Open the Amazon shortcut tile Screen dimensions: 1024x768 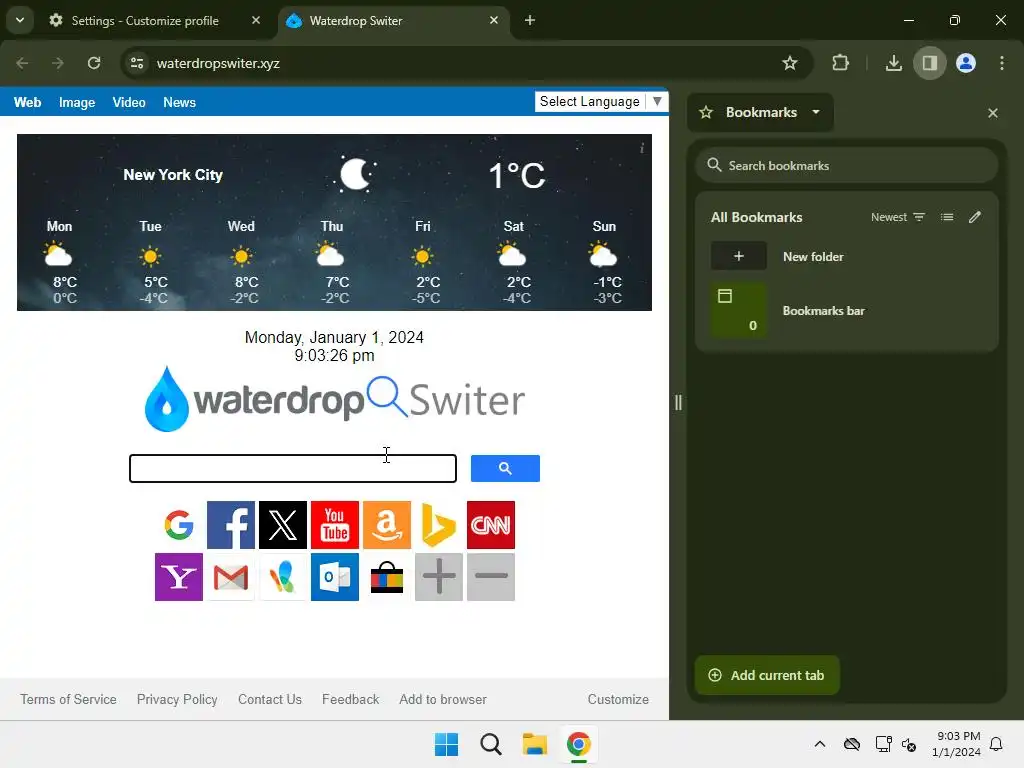387,525
